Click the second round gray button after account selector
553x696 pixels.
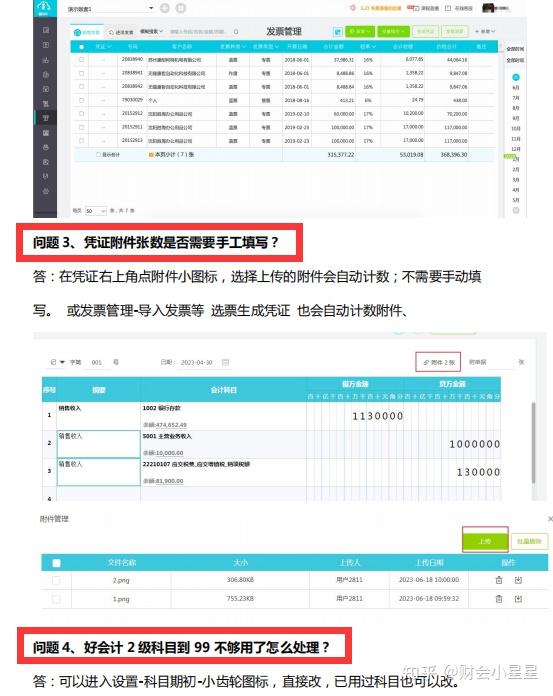pos(181,8)
